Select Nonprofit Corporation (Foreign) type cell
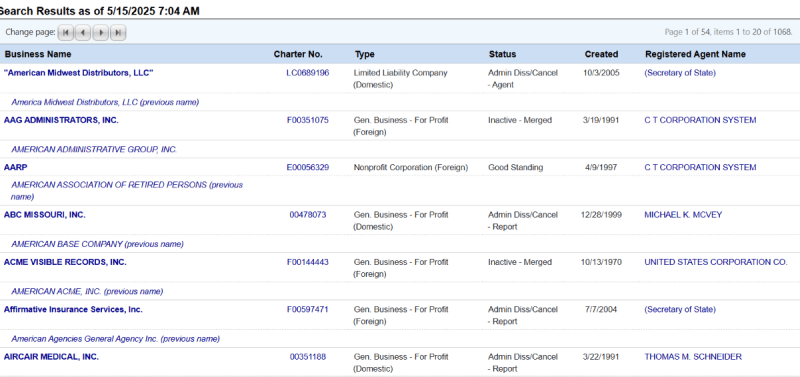Screen dimensions: 800x377 point(411,167)
